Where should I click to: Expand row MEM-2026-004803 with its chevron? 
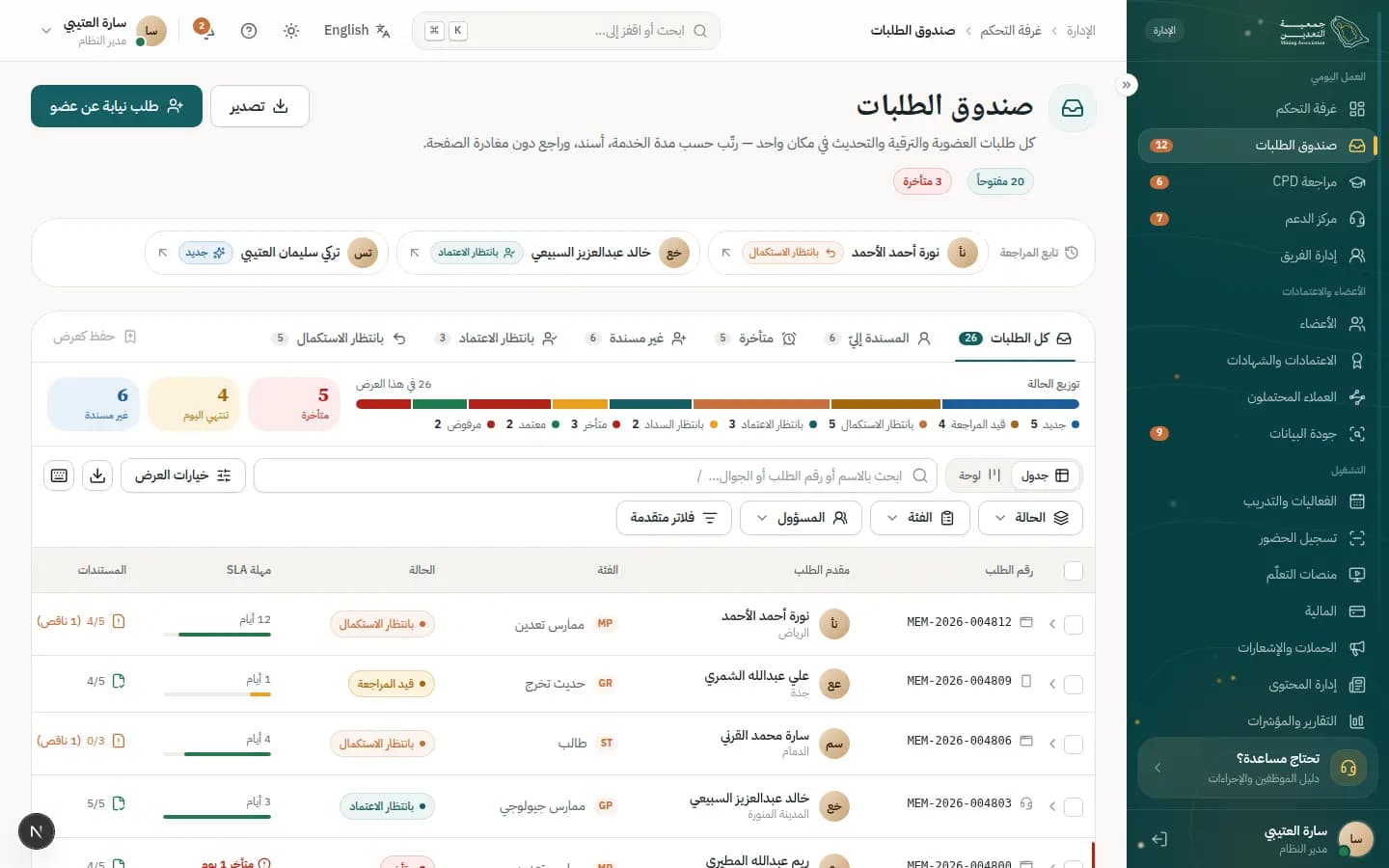pyautogui.click(x=1052, y=804)
